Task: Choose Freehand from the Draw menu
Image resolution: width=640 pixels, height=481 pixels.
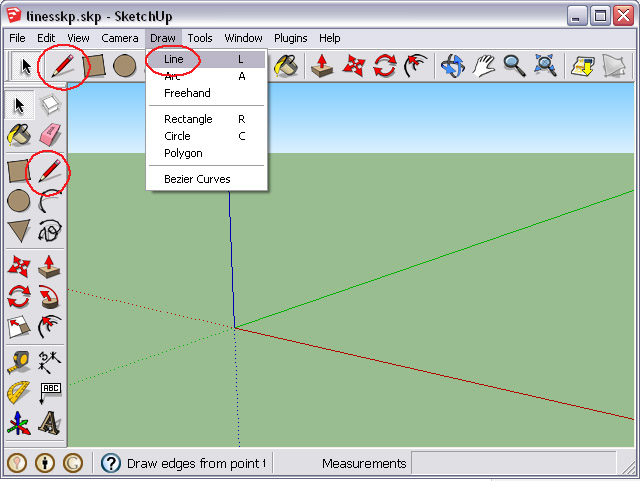Action: click(x=207, y=93)
